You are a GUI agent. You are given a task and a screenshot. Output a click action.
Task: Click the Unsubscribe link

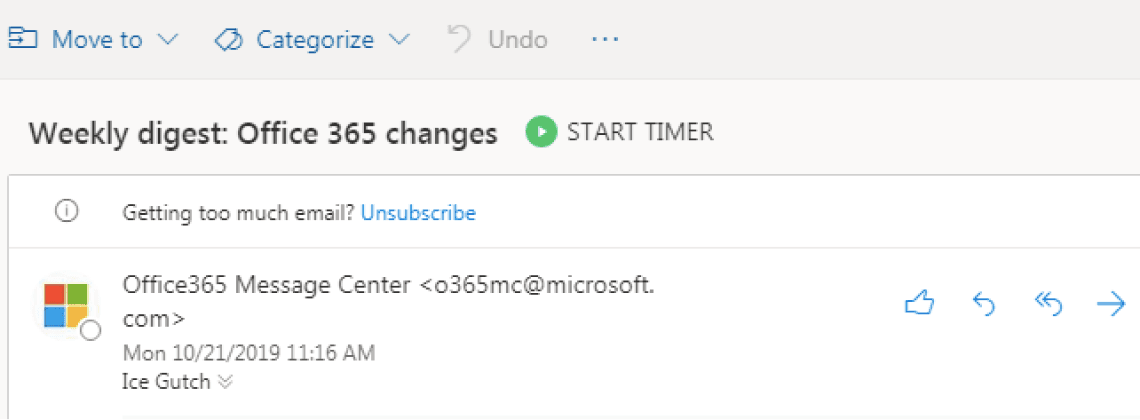coord(418,212)
